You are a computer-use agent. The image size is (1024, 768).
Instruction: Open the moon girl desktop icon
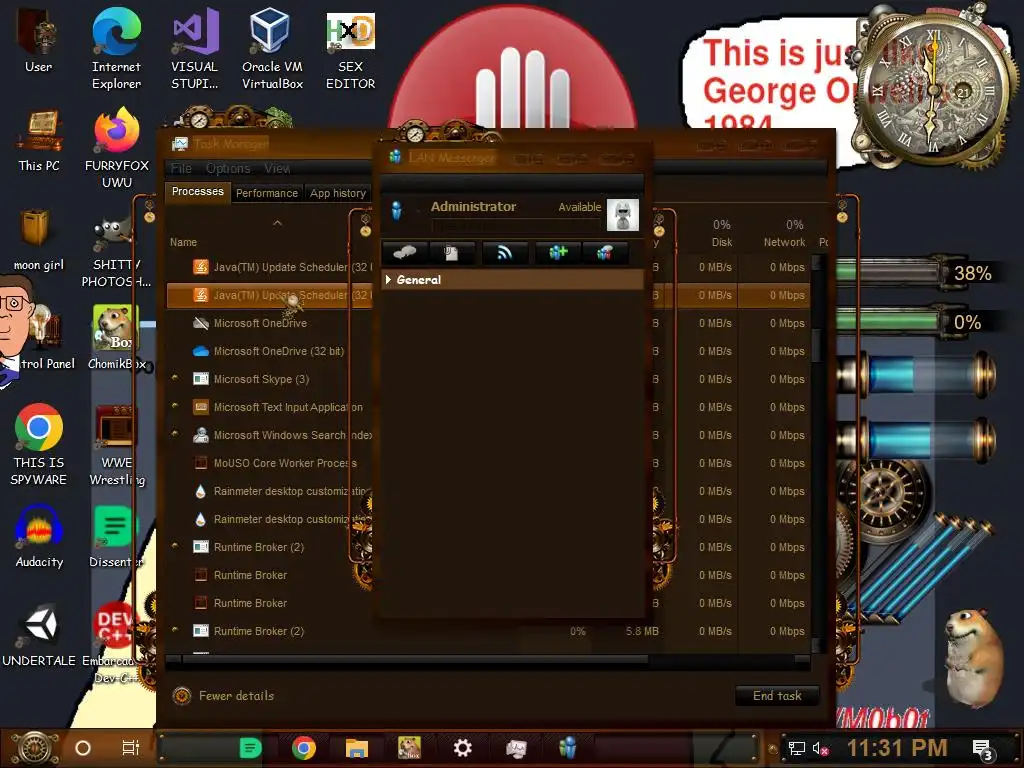coord(38,239)
